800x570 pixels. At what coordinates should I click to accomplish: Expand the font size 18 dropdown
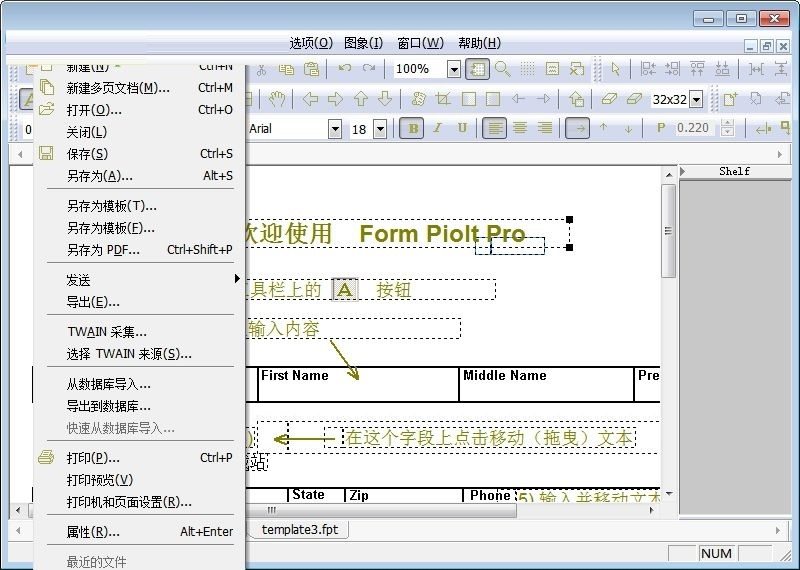point(380,129)
